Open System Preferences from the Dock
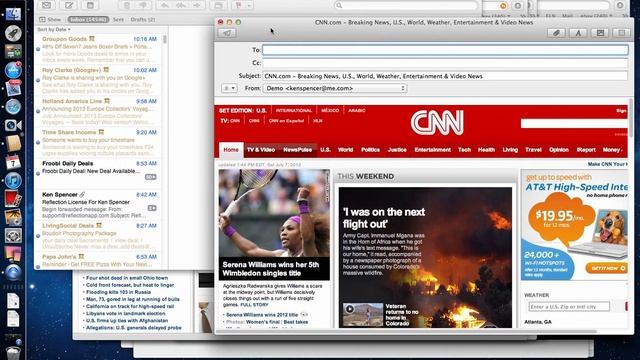 13,236
